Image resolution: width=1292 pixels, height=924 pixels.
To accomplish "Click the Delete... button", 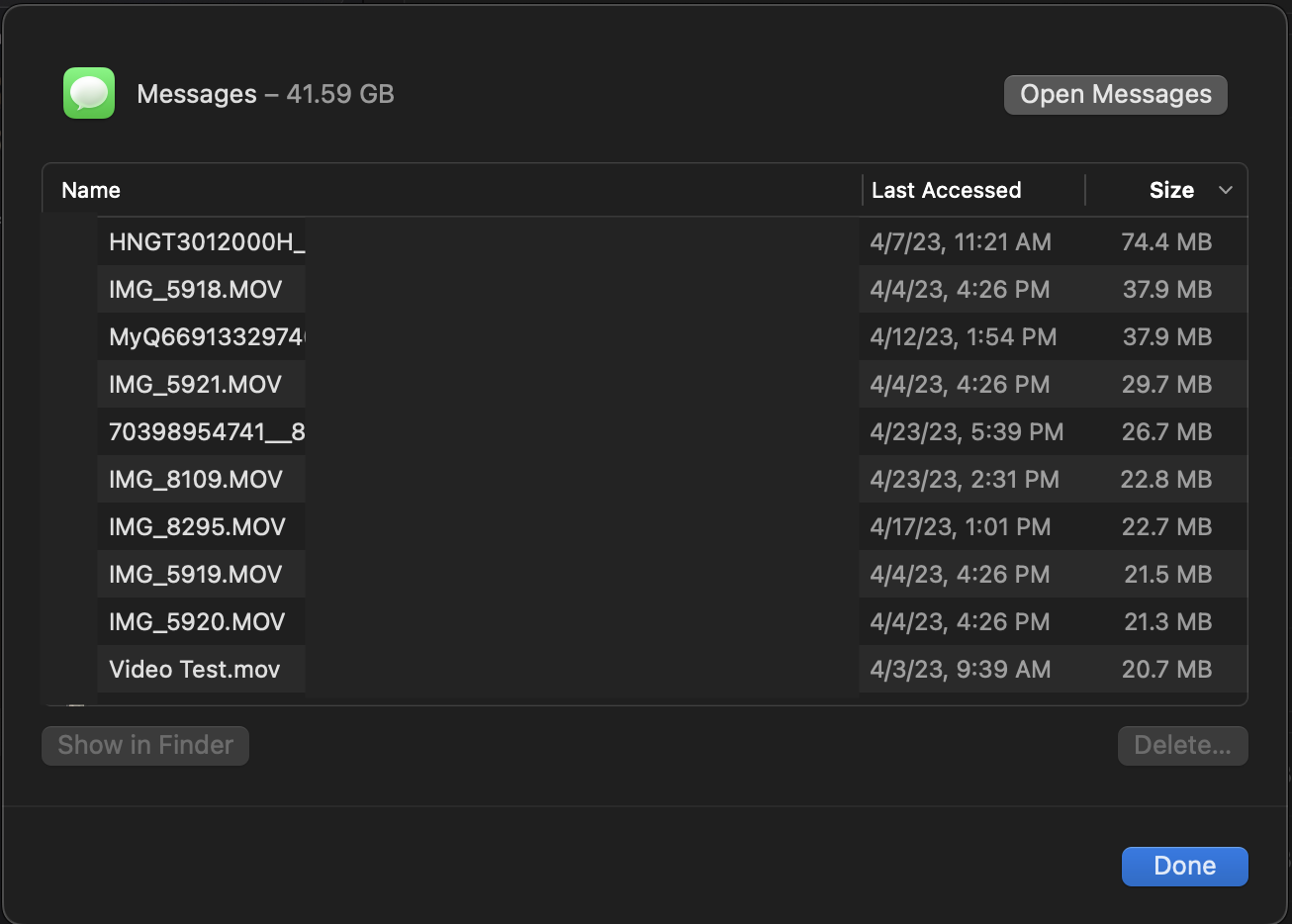I will tap(1182, 745).
